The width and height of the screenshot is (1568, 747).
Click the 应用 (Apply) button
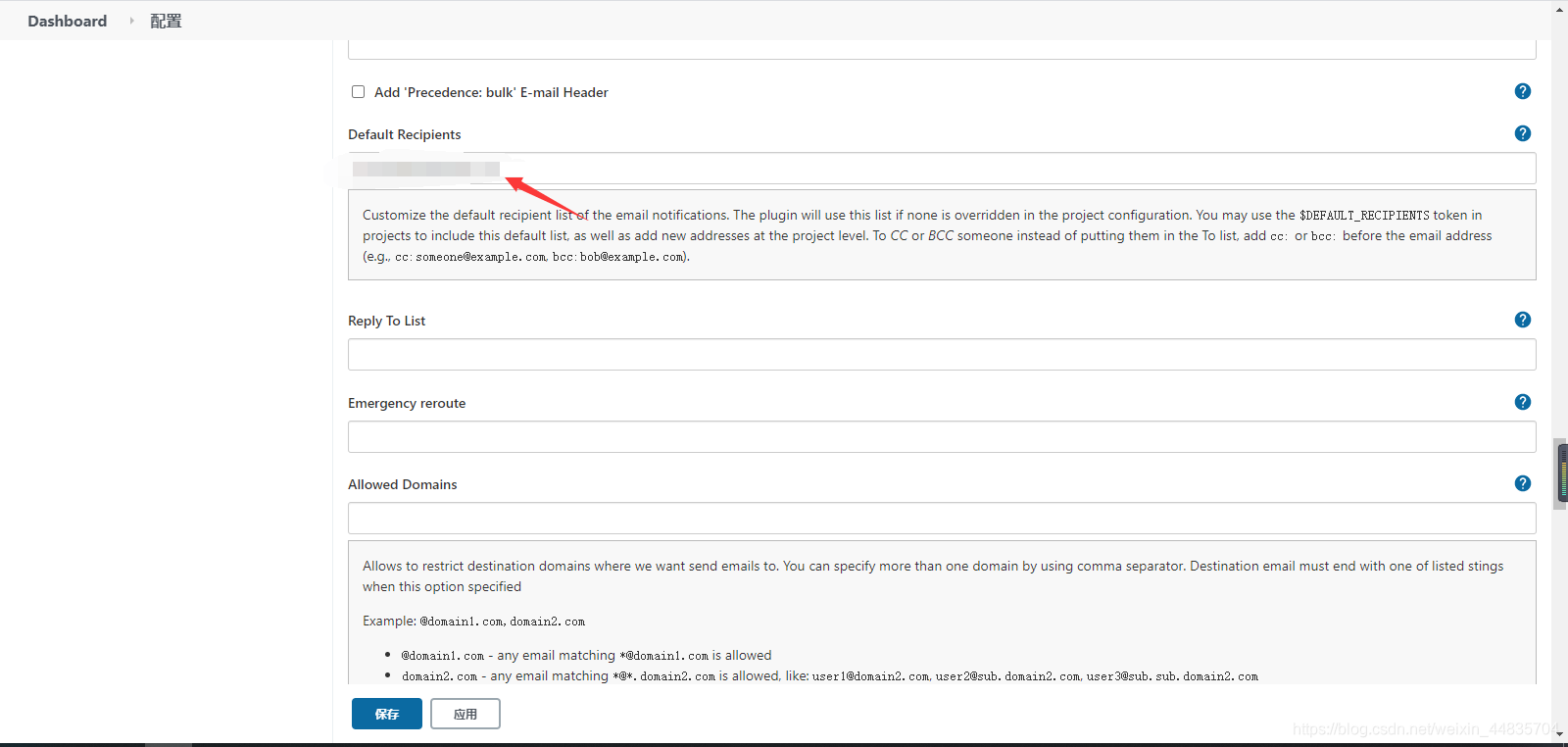[x=465, y=714]
